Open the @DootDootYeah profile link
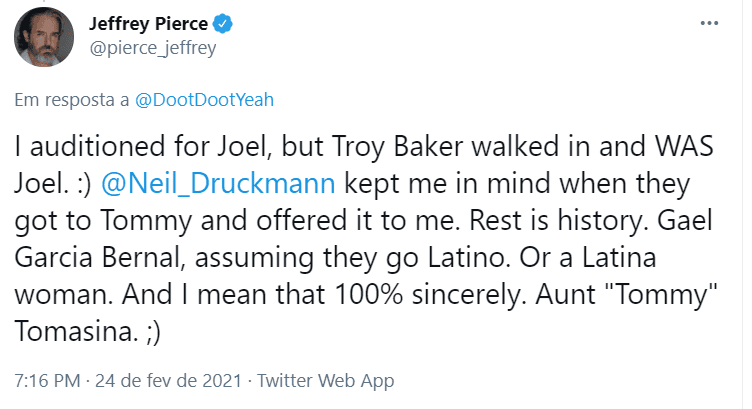This screenshot has width=752, height=409. pos(202,99)
